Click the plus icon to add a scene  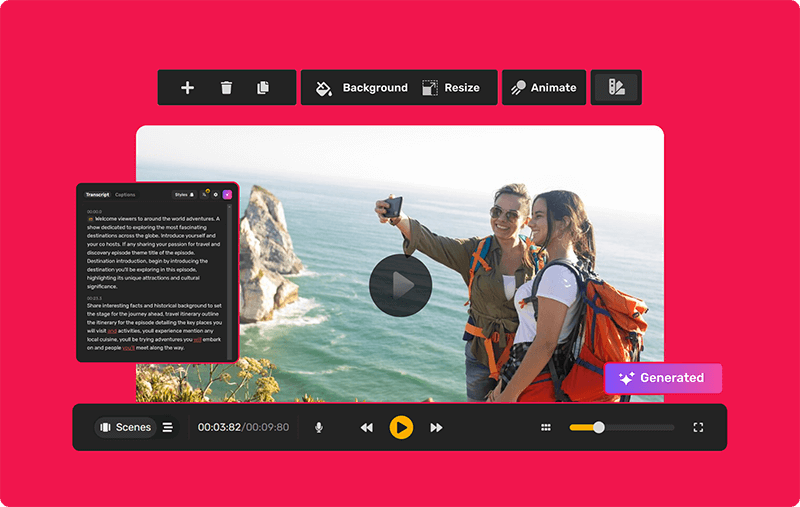(x=187, y=88)
